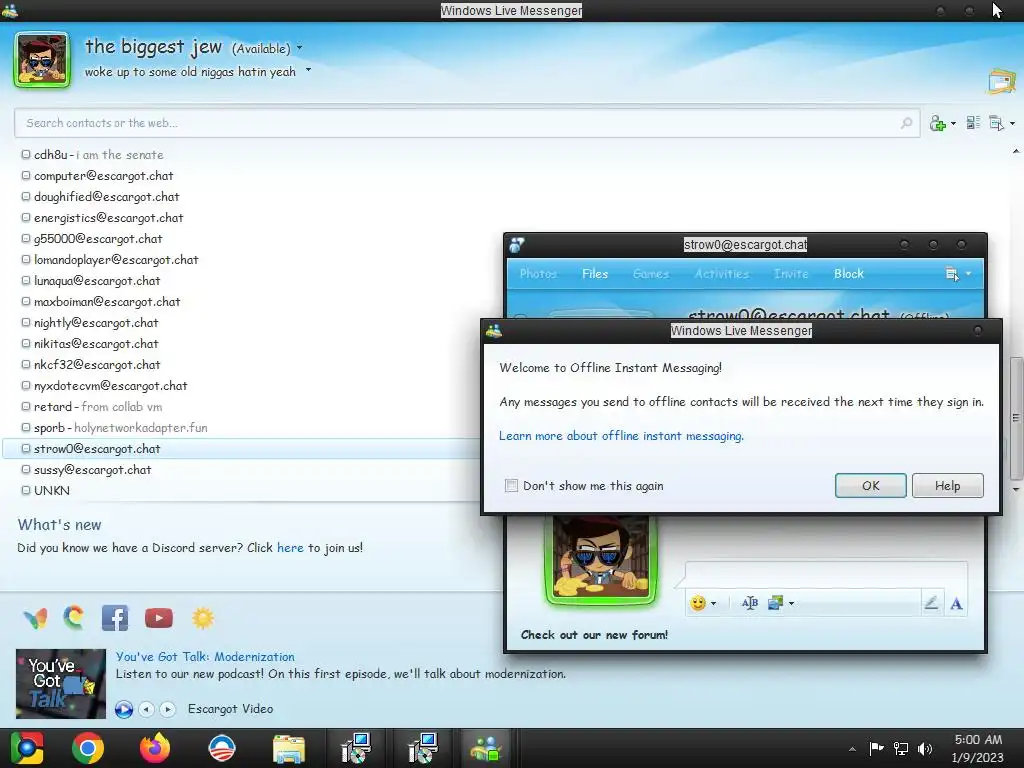Select contact cdh8u
1024x768 pixels.
tap(92, 155)
